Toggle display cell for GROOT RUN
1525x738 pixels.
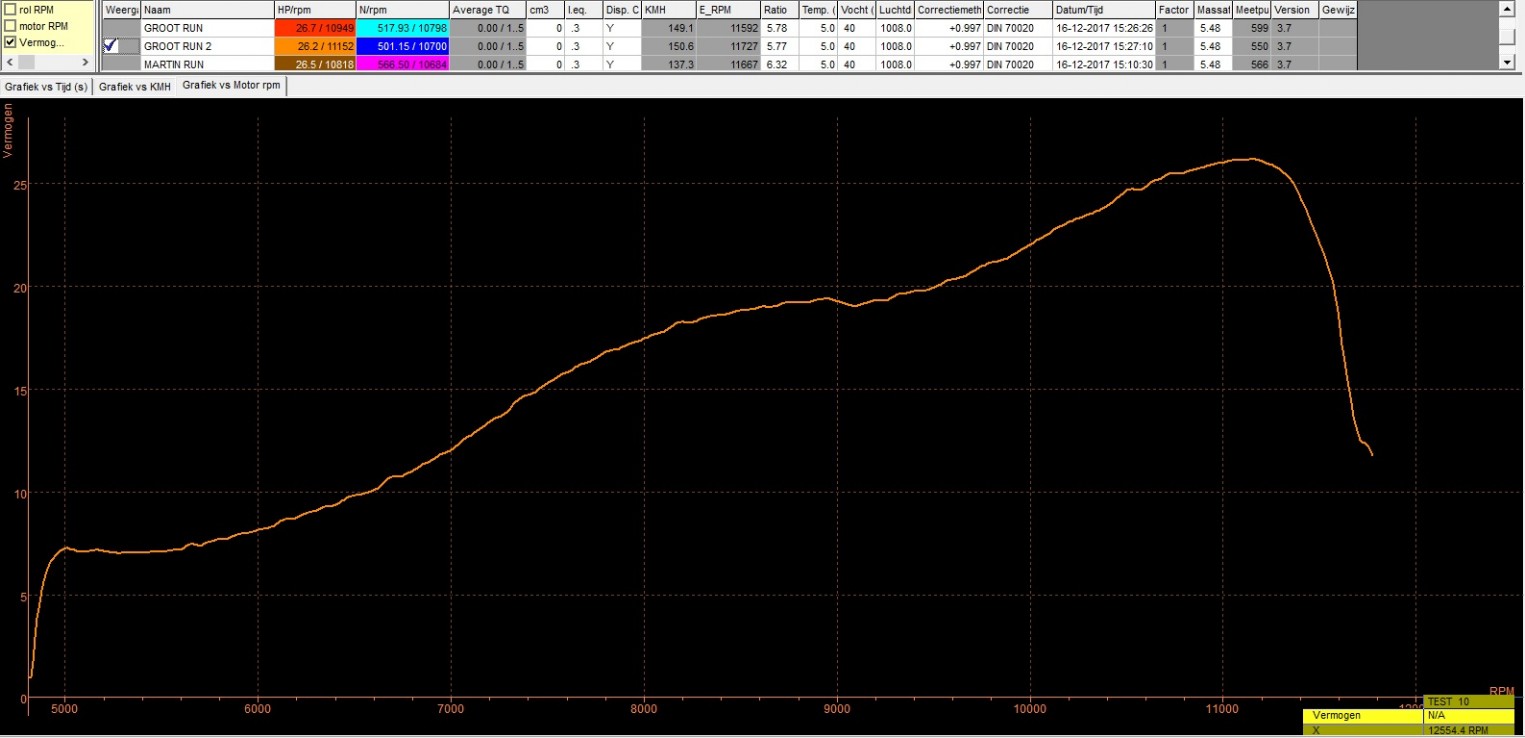click(x=121, y=28)
